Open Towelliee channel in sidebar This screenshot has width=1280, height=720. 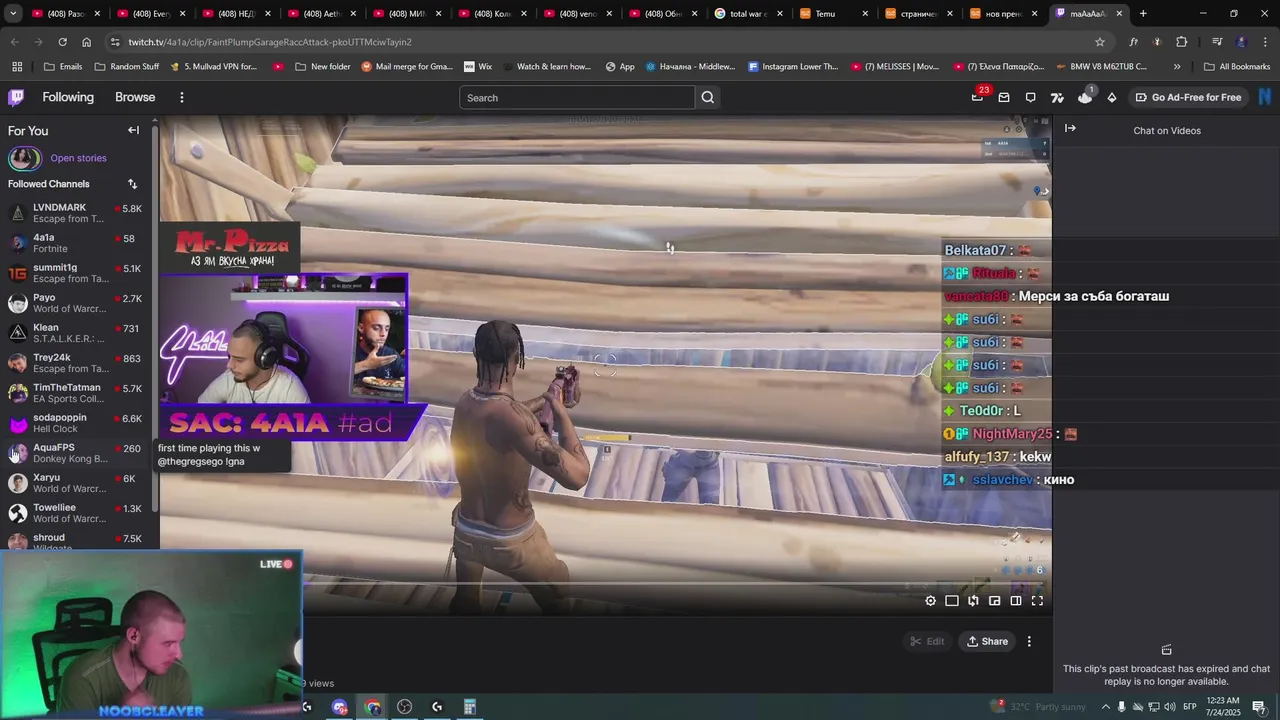(x=75, y=513)
